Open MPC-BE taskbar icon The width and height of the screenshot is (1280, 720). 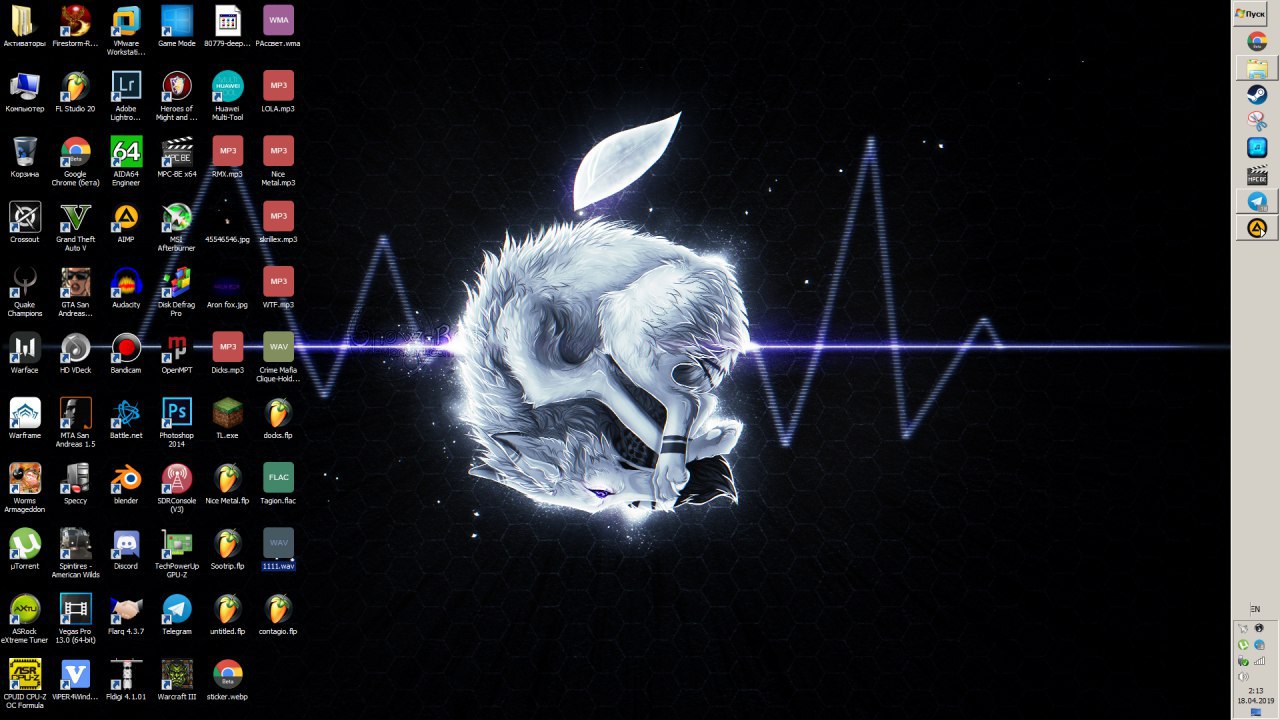[1257, 174]
